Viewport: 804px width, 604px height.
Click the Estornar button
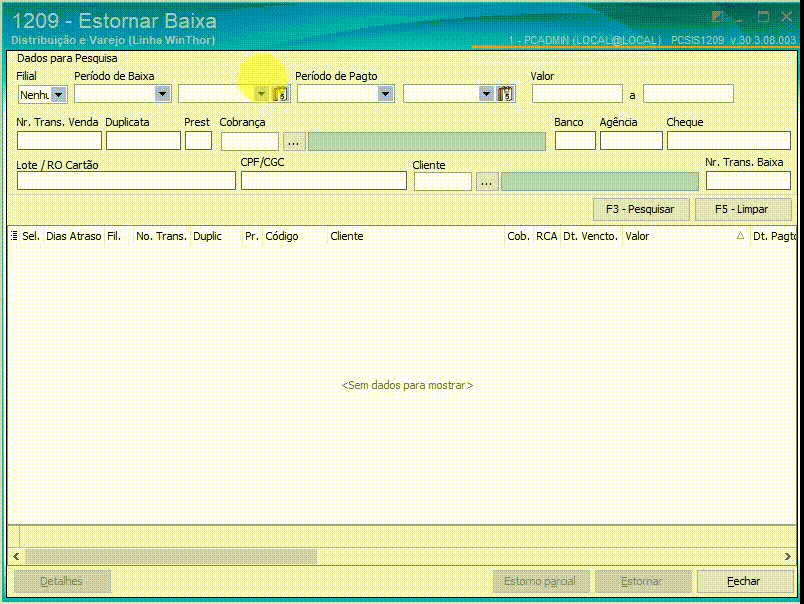point(642,581)
